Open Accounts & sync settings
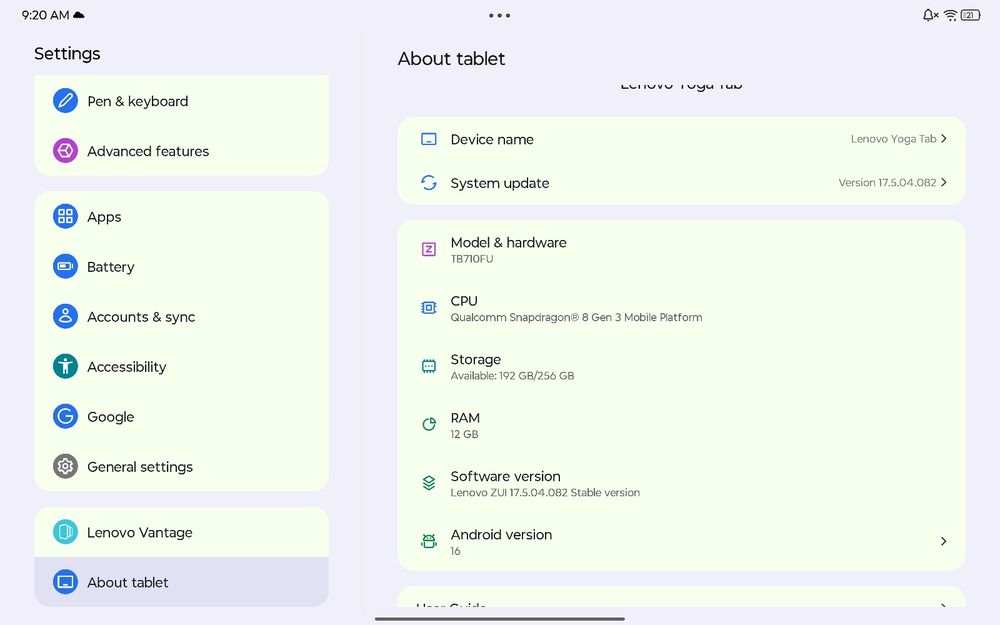1000x625 pixels. [x=182, y=316]
